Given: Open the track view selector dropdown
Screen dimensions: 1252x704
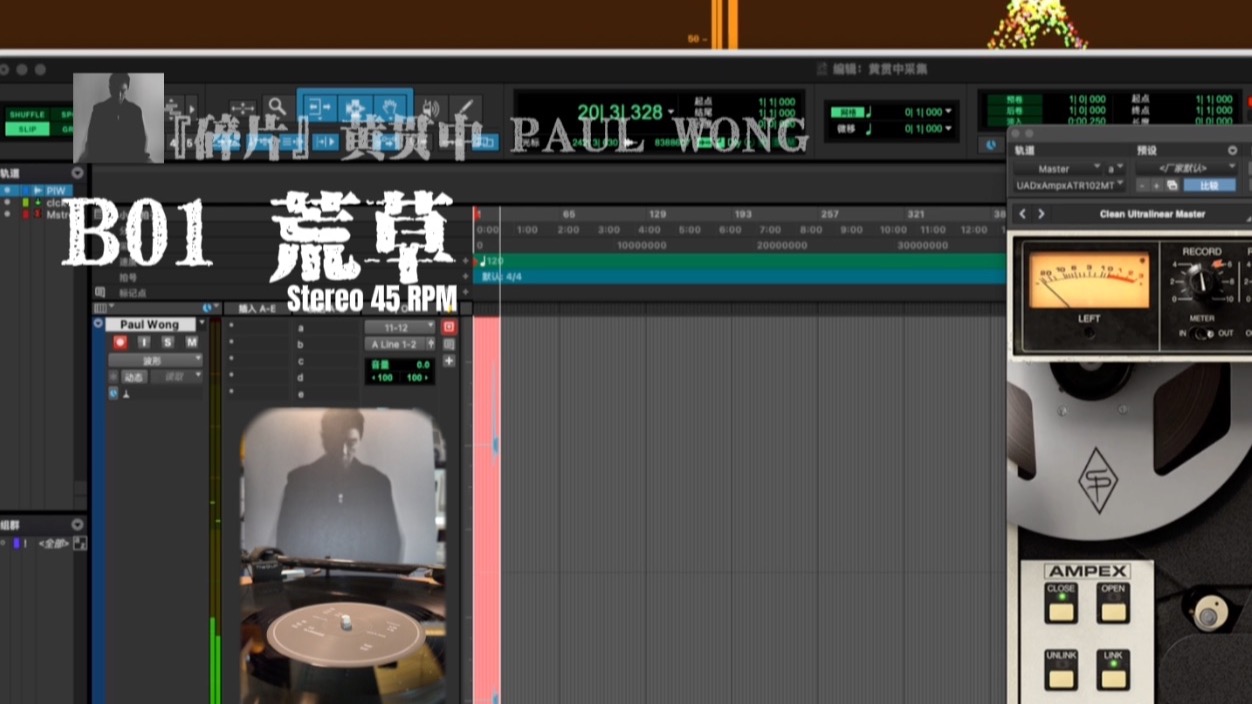Looking at the screenshot, I should [x=155, y=360].
